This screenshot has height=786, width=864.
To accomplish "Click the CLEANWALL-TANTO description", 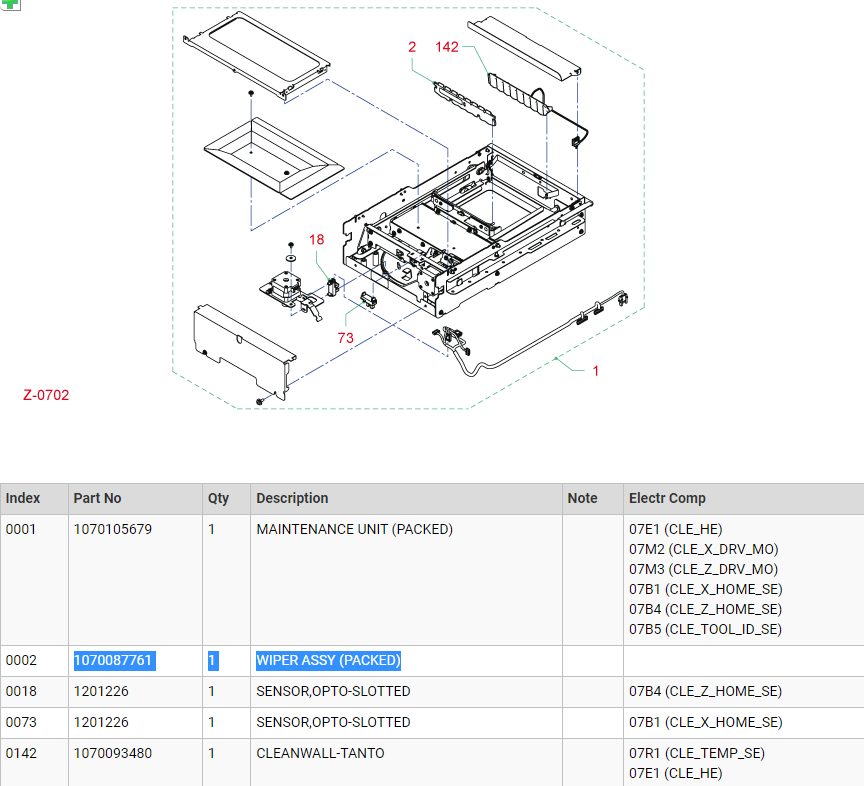I will (x=320, y=753).
